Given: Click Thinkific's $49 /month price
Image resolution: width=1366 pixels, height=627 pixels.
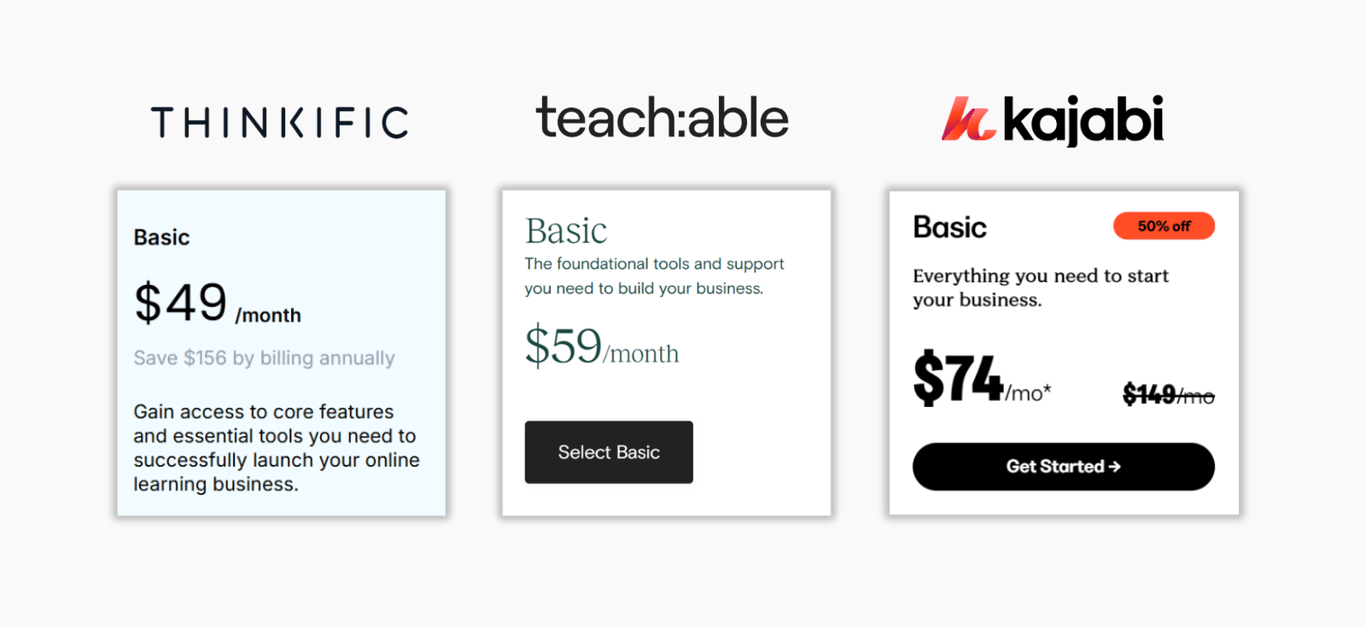Looking at the screenshot, I should (217, 303).
